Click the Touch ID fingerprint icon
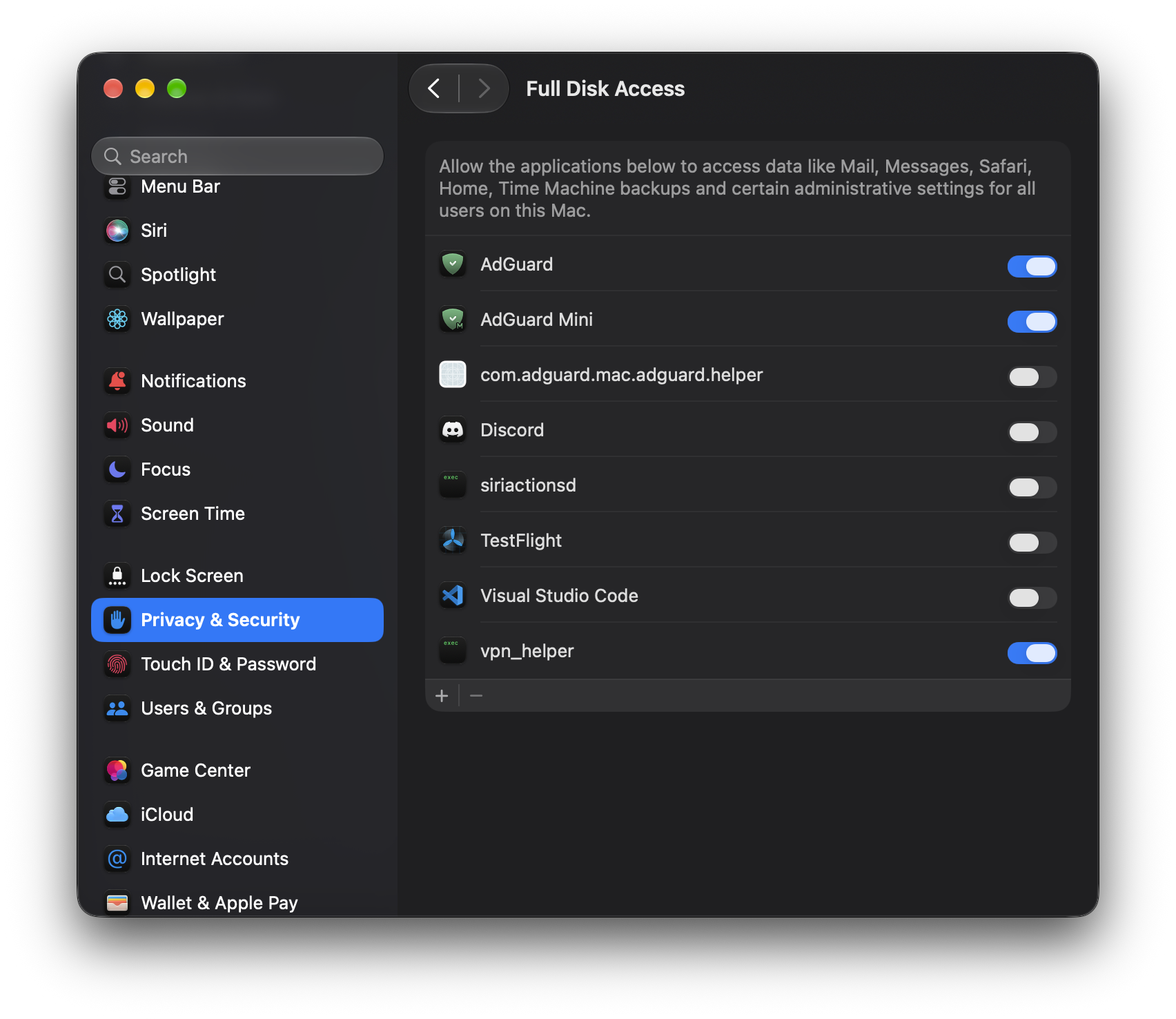 [x=117, y=664]
